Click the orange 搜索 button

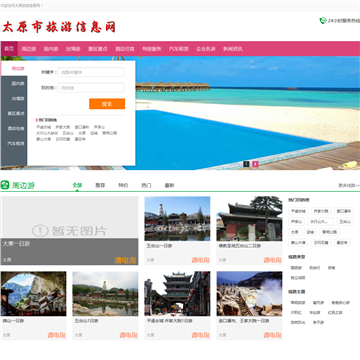click(107, 104)
